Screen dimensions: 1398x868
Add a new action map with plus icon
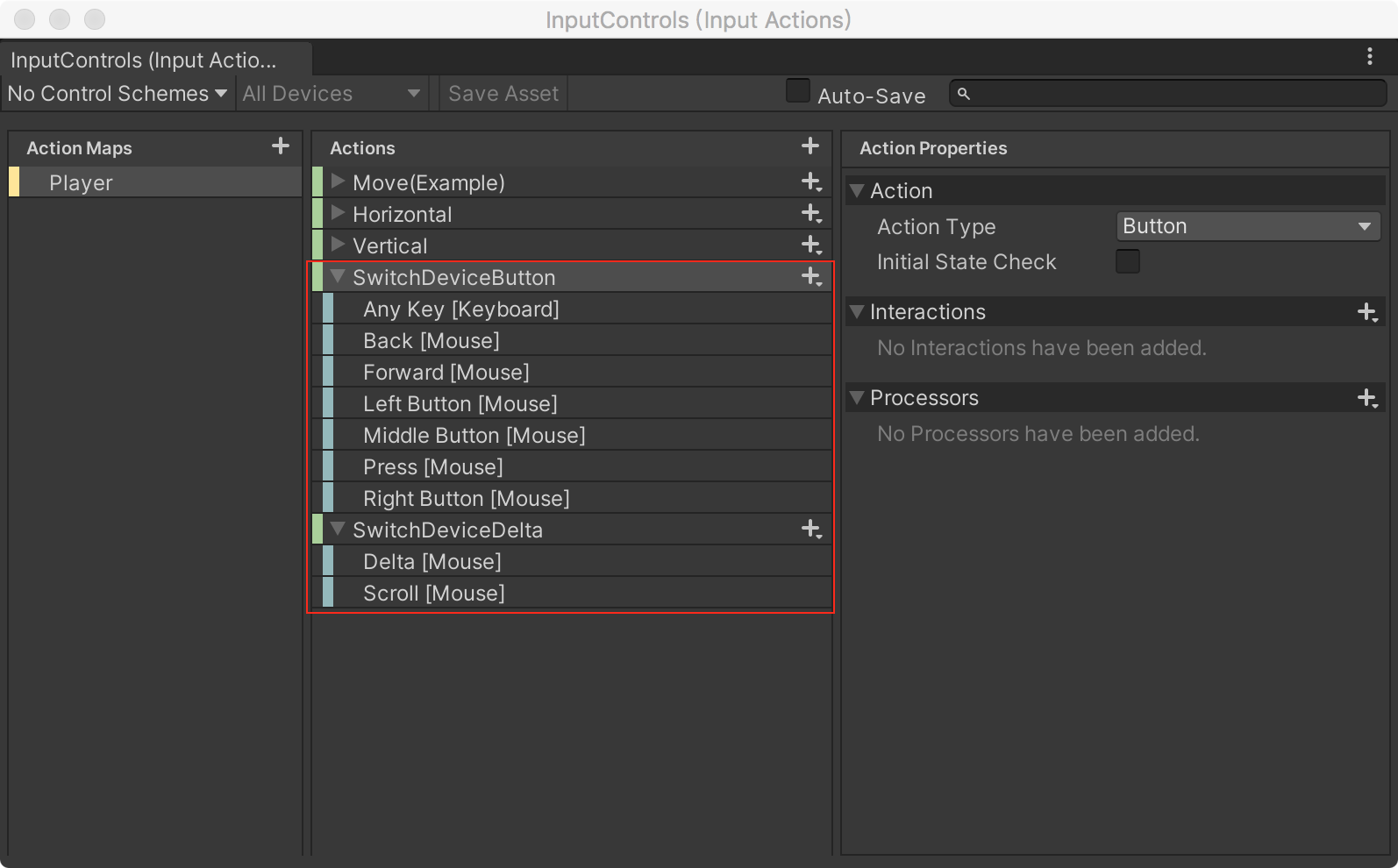(280, 146)
